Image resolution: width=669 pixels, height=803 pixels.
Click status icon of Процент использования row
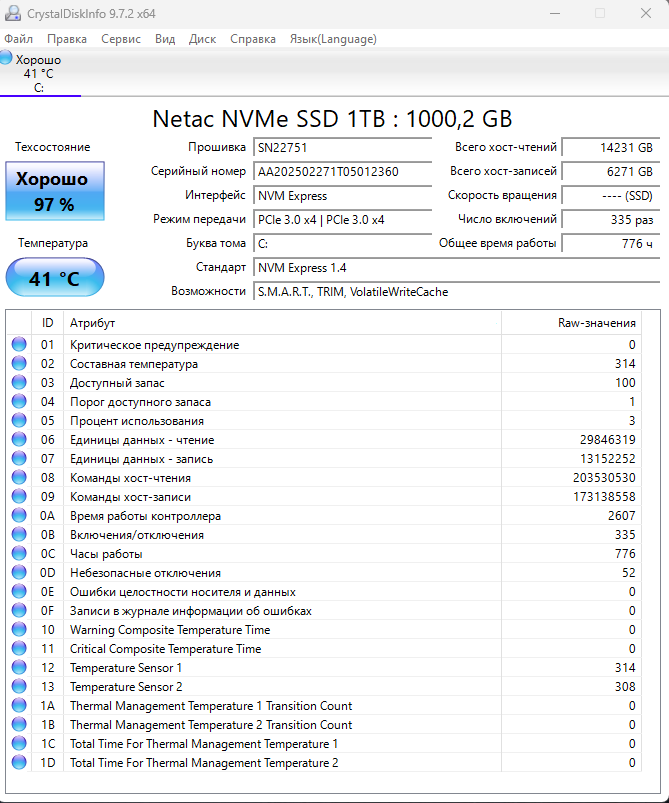19,420
